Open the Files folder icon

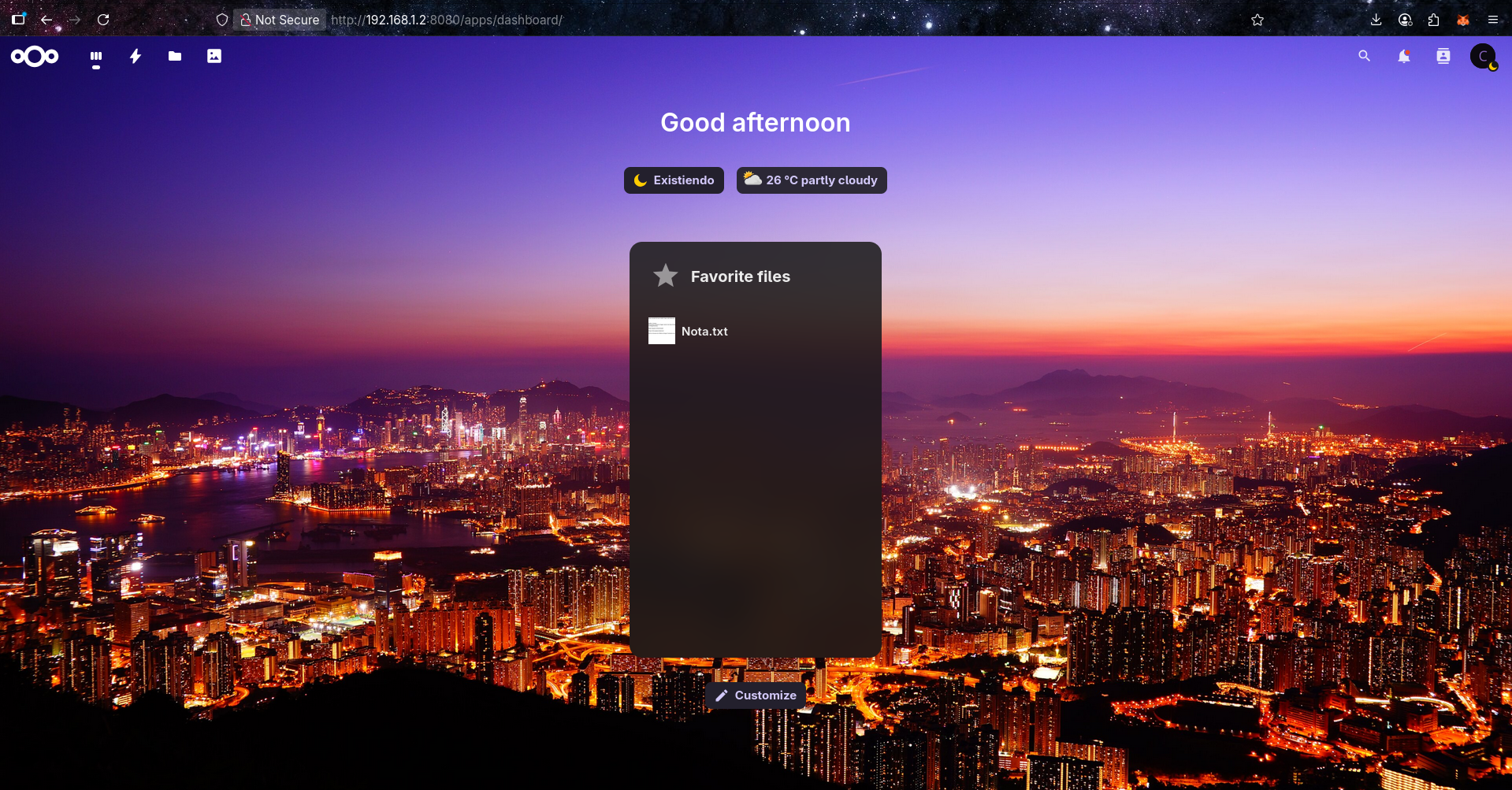[x=175, y=57]
